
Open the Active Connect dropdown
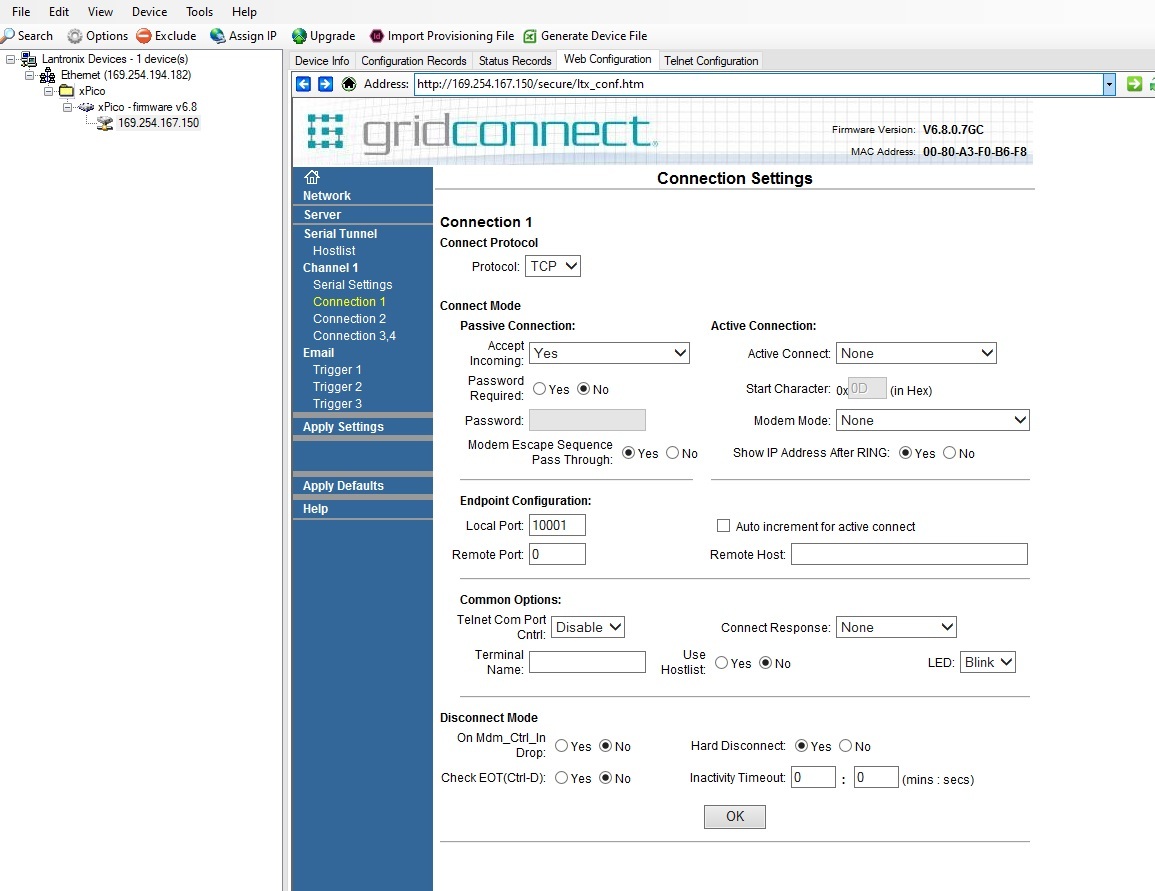pyautogui.click(x=916, y=353)
